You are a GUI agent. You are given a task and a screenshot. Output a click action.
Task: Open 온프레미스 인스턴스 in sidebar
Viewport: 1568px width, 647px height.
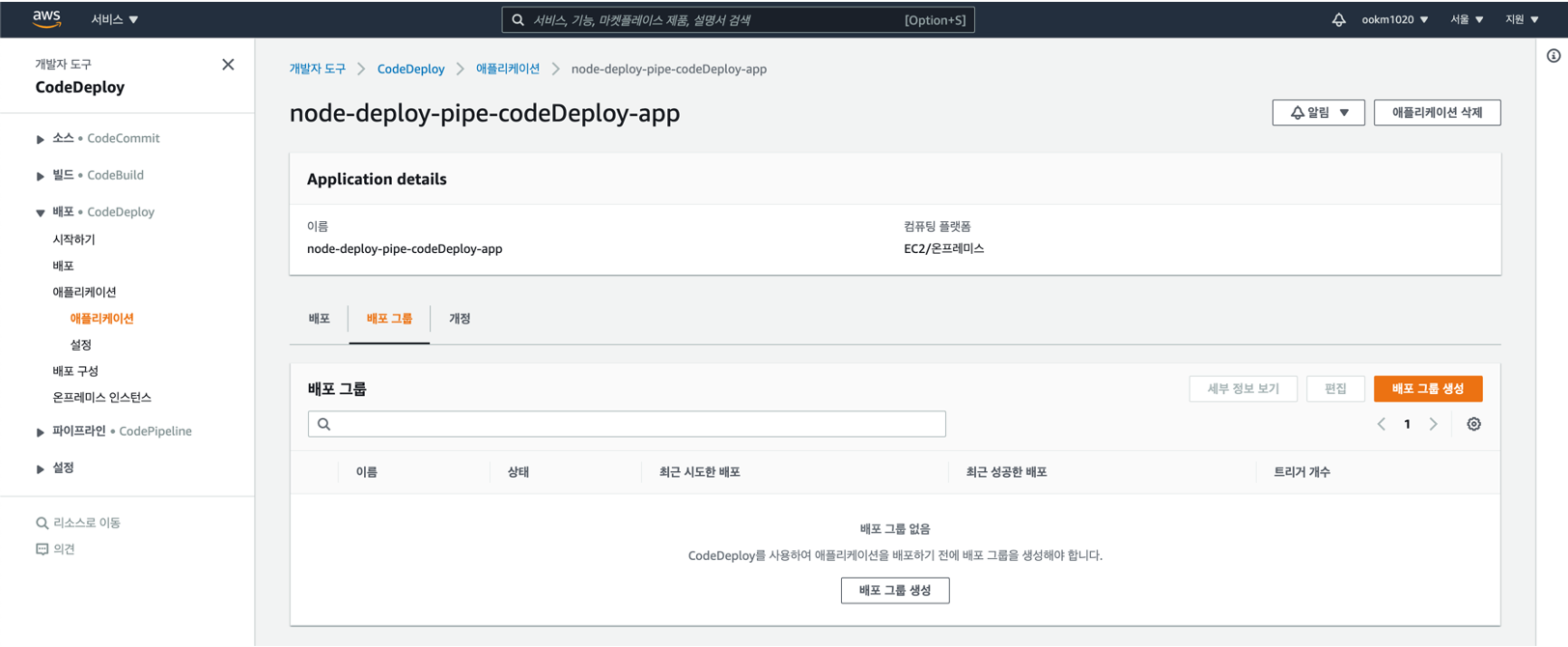coord(101,397)
